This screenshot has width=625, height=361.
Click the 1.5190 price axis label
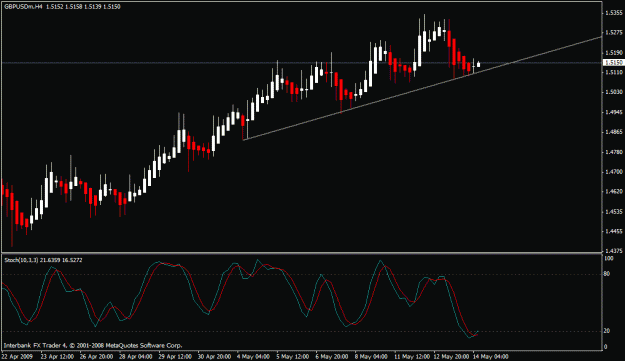(614, 52)
